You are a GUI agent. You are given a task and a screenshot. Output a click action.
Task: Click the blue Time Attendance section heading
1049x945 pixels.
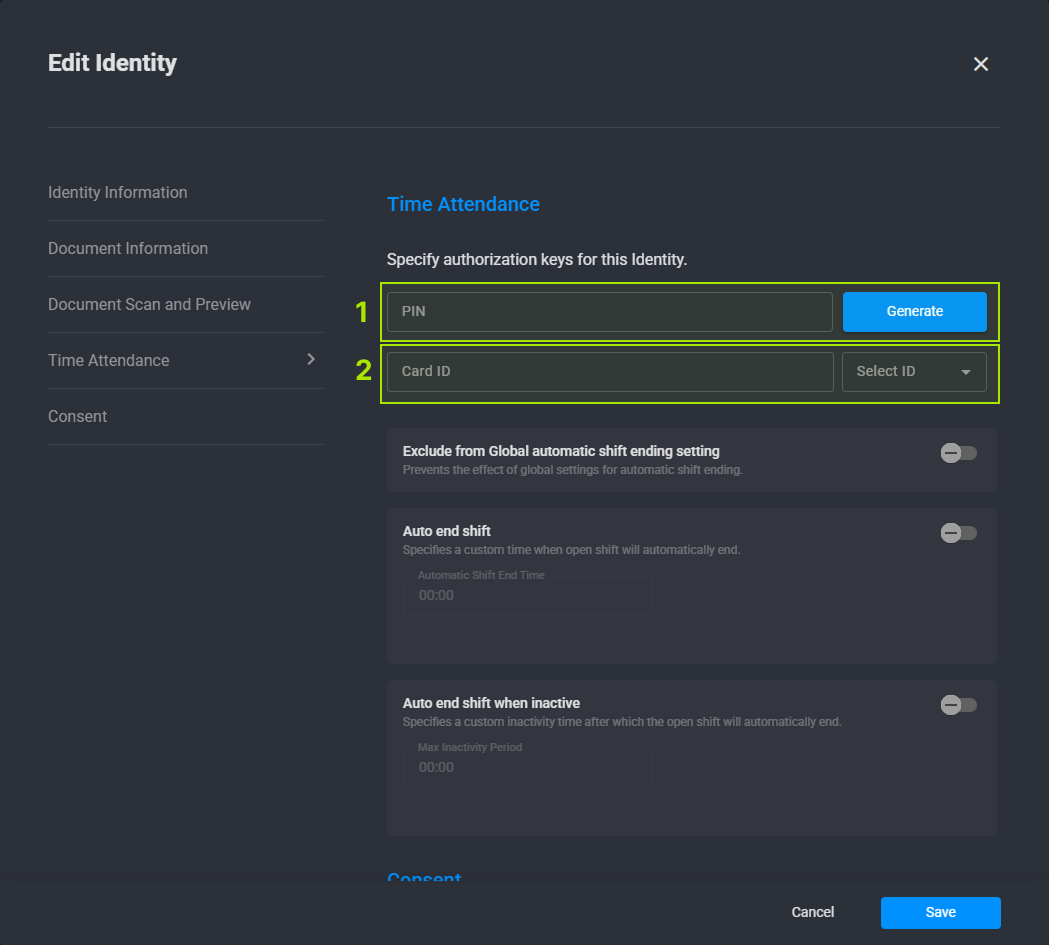tap(463, 204)
